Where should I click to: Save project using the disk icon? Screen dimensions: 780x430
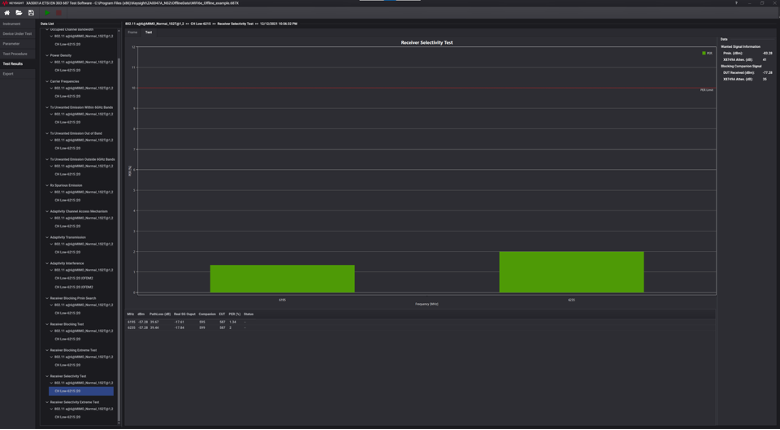(x=31, y=13)
